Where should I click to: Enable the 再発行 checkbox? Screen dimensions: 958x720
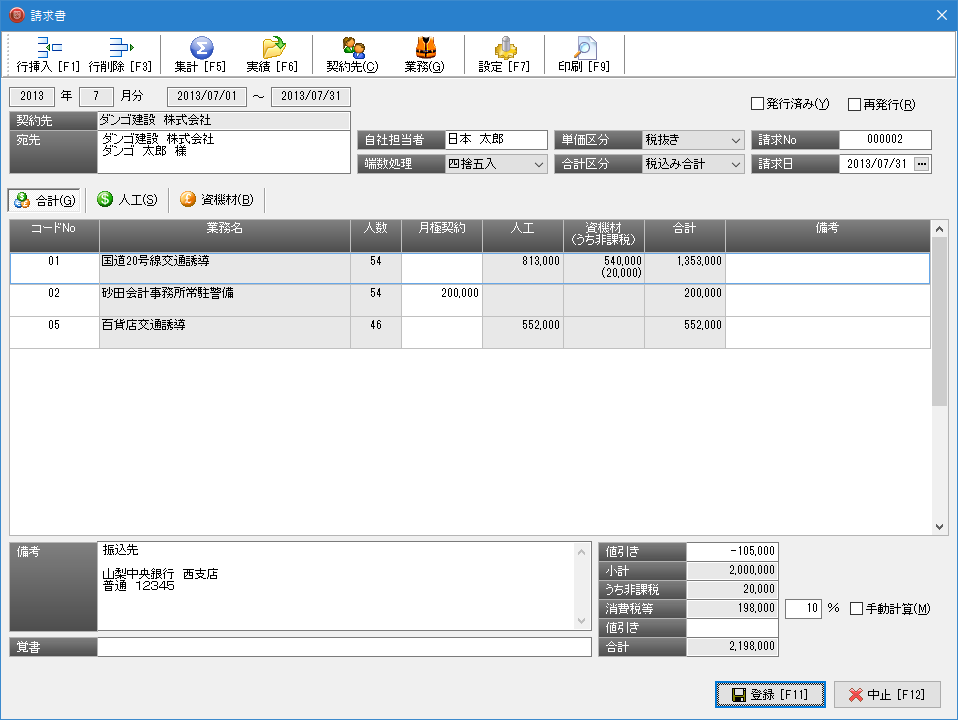(x=854, y=104)
